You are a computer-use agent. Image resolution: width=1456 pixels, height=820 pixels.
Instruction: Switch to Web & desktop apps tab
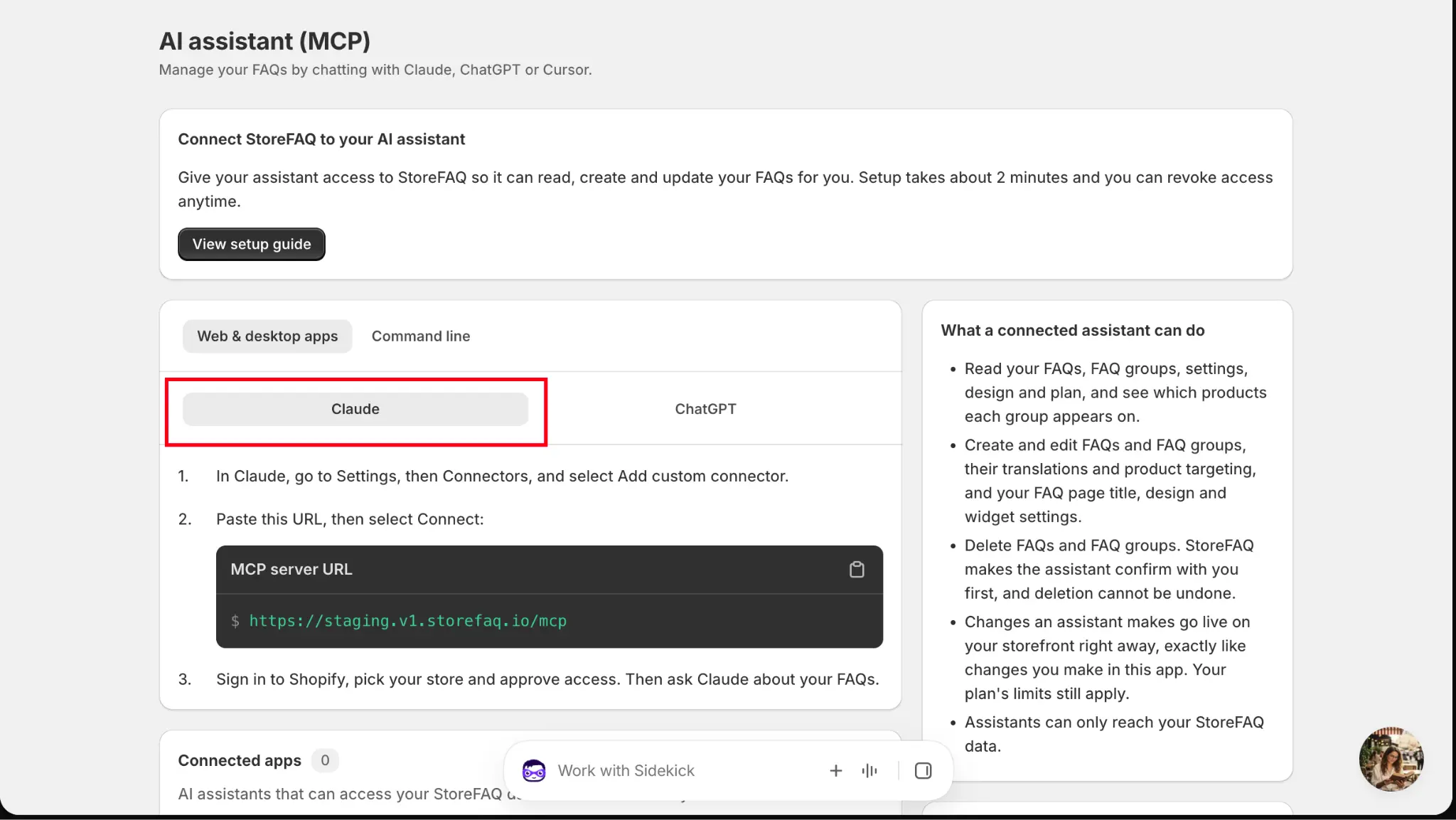267,336
